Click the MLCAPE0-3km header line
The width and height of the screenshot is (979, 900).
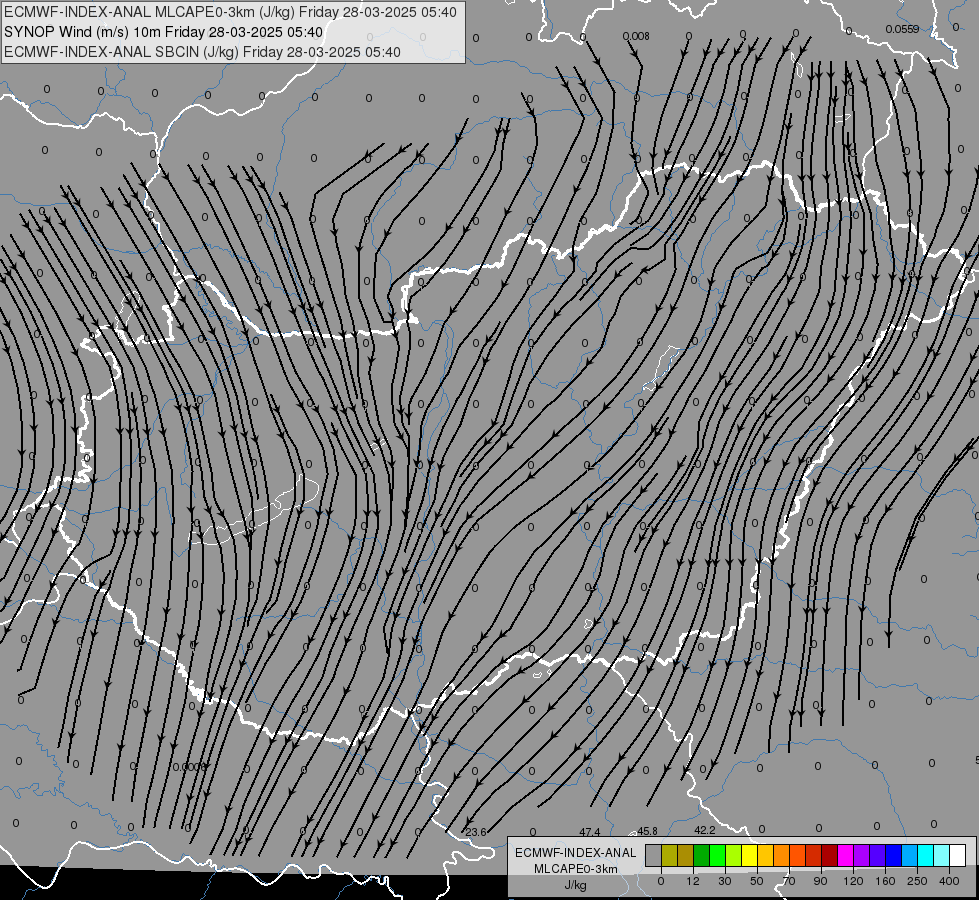click(x=230, y=12)
